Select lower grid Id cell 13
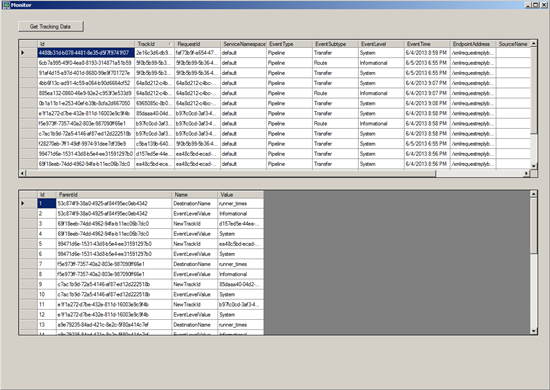The image size is (550, 390). click(47, 325)
